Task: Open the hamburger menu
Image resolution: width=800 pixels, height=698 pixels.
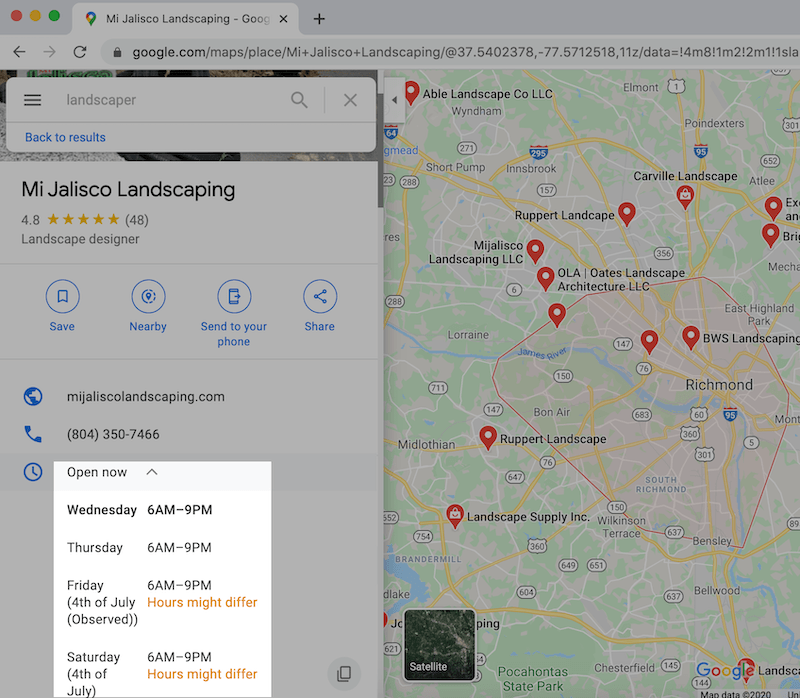Action: click(x=32, y=100)
